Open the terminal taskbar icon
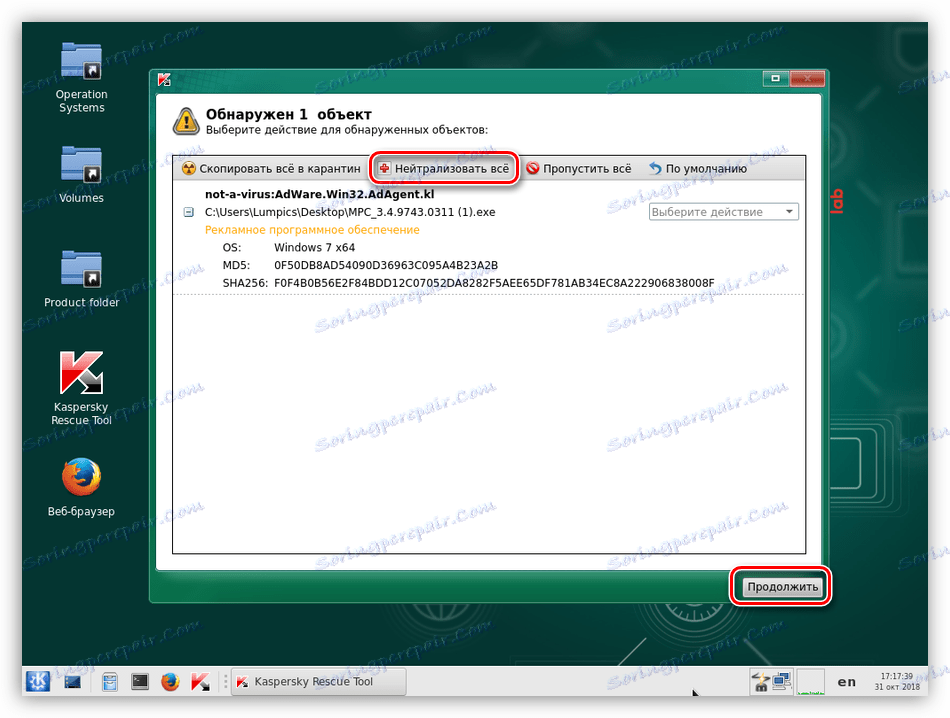The width and height of the screenshot is (950, 718). pyautogui.click(x=140, y=682)
